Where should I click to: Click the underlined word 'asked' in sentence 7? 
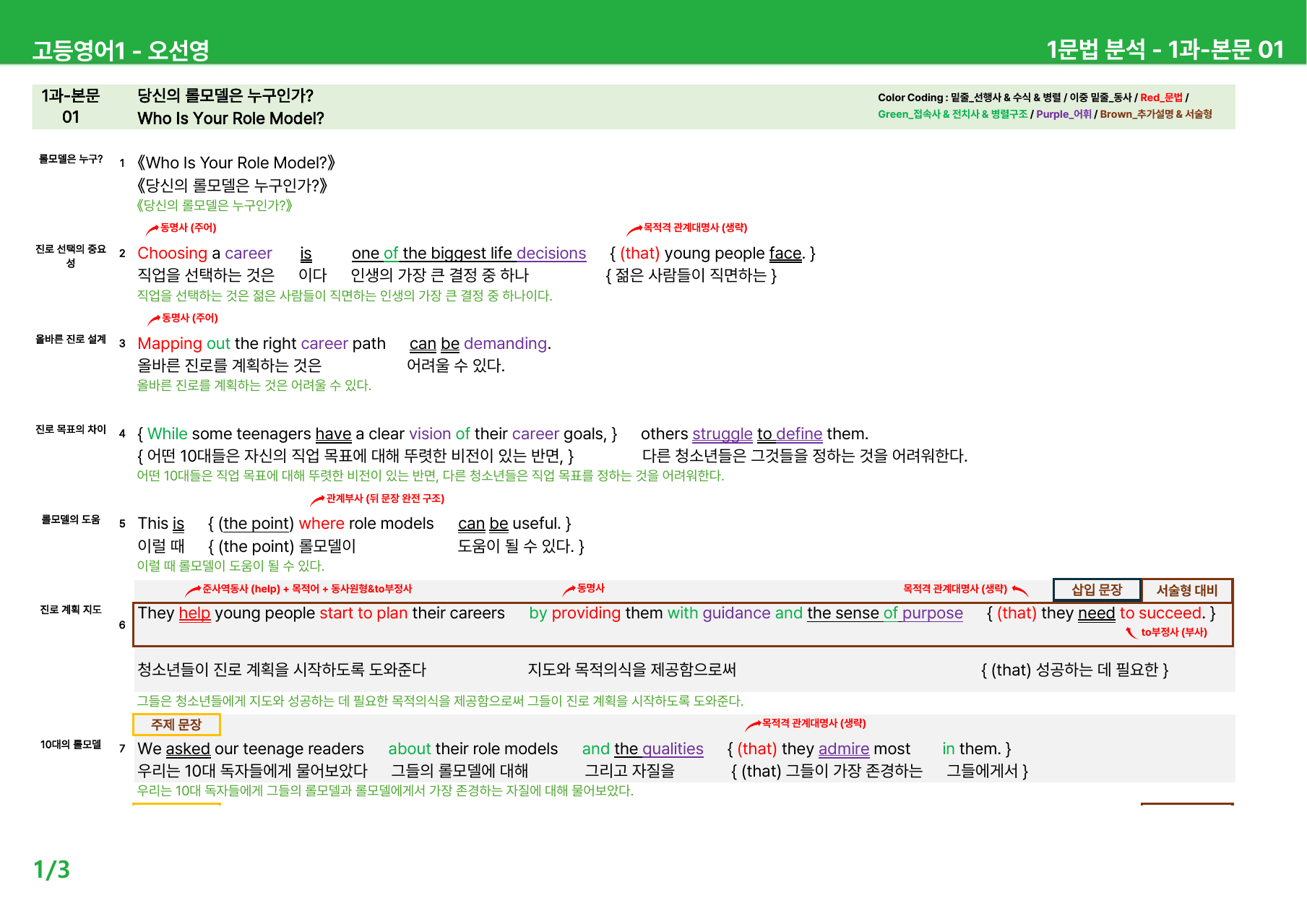(188, 749)
